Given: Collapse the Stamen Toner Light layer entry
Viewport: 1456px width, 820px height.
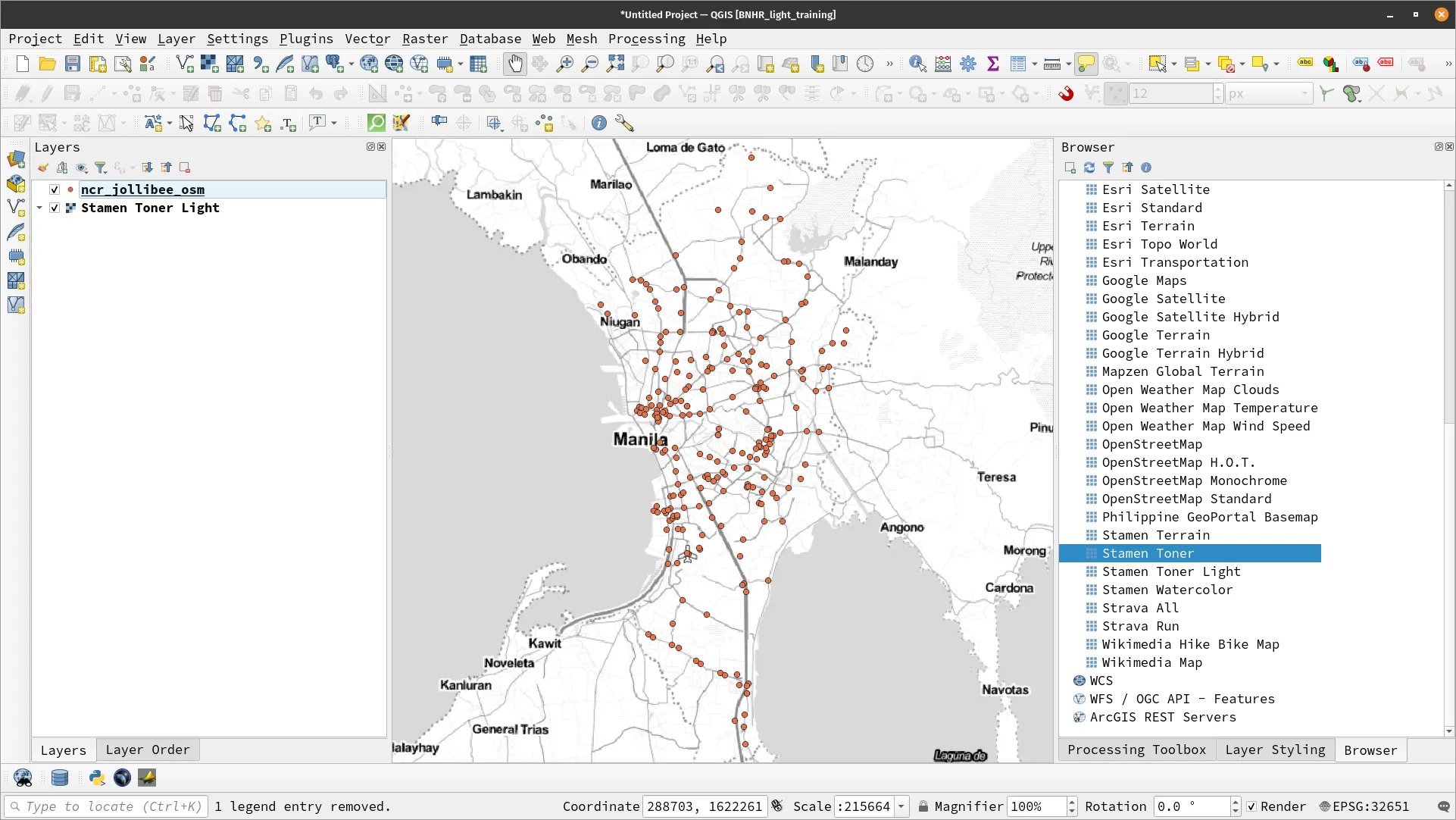Looking at the screenshot, I should point(39,208).
